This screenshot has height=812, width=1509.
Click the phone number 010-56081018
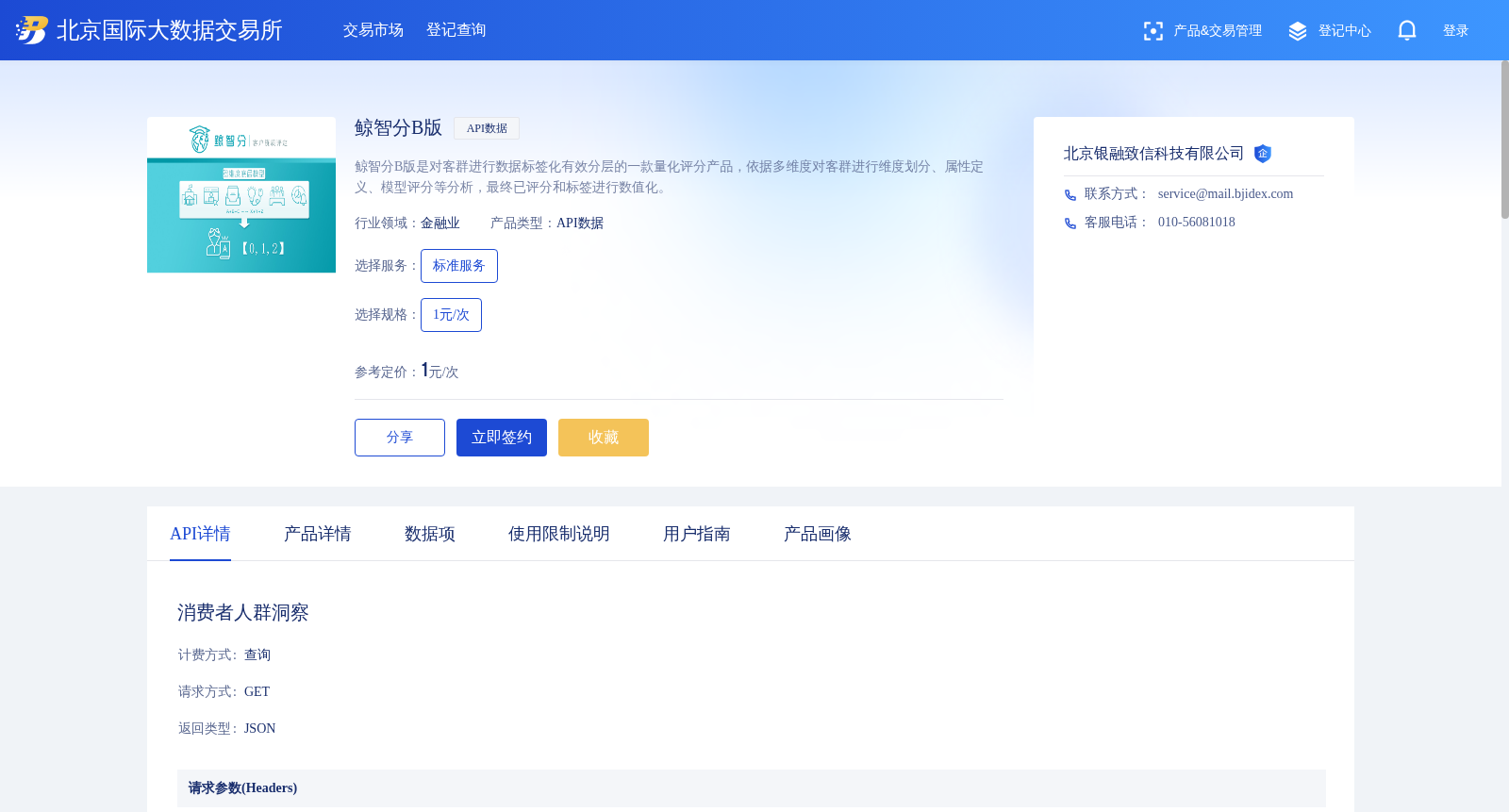[x=1197, y=223]
